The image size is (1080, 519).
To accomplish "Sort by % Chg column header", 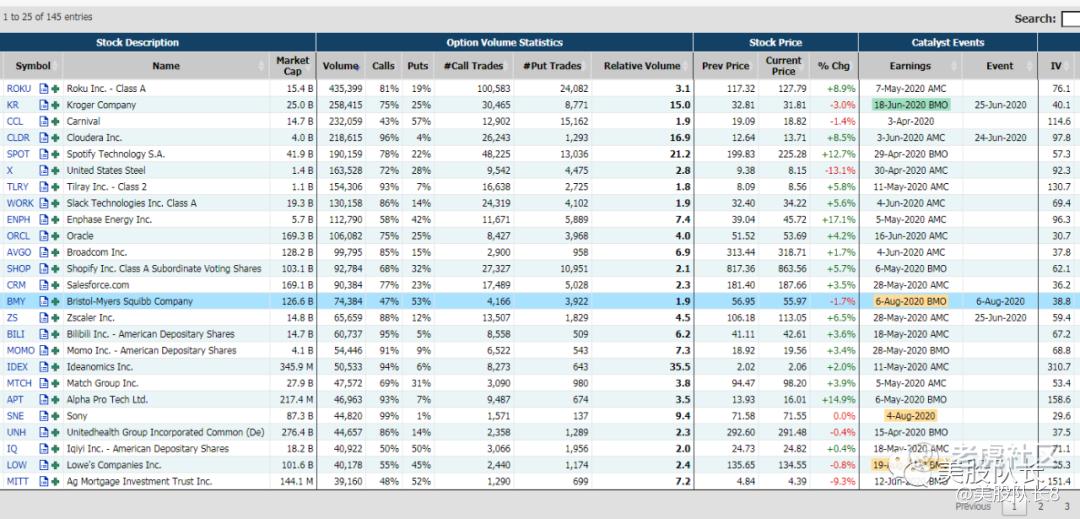I will [833, 66].
